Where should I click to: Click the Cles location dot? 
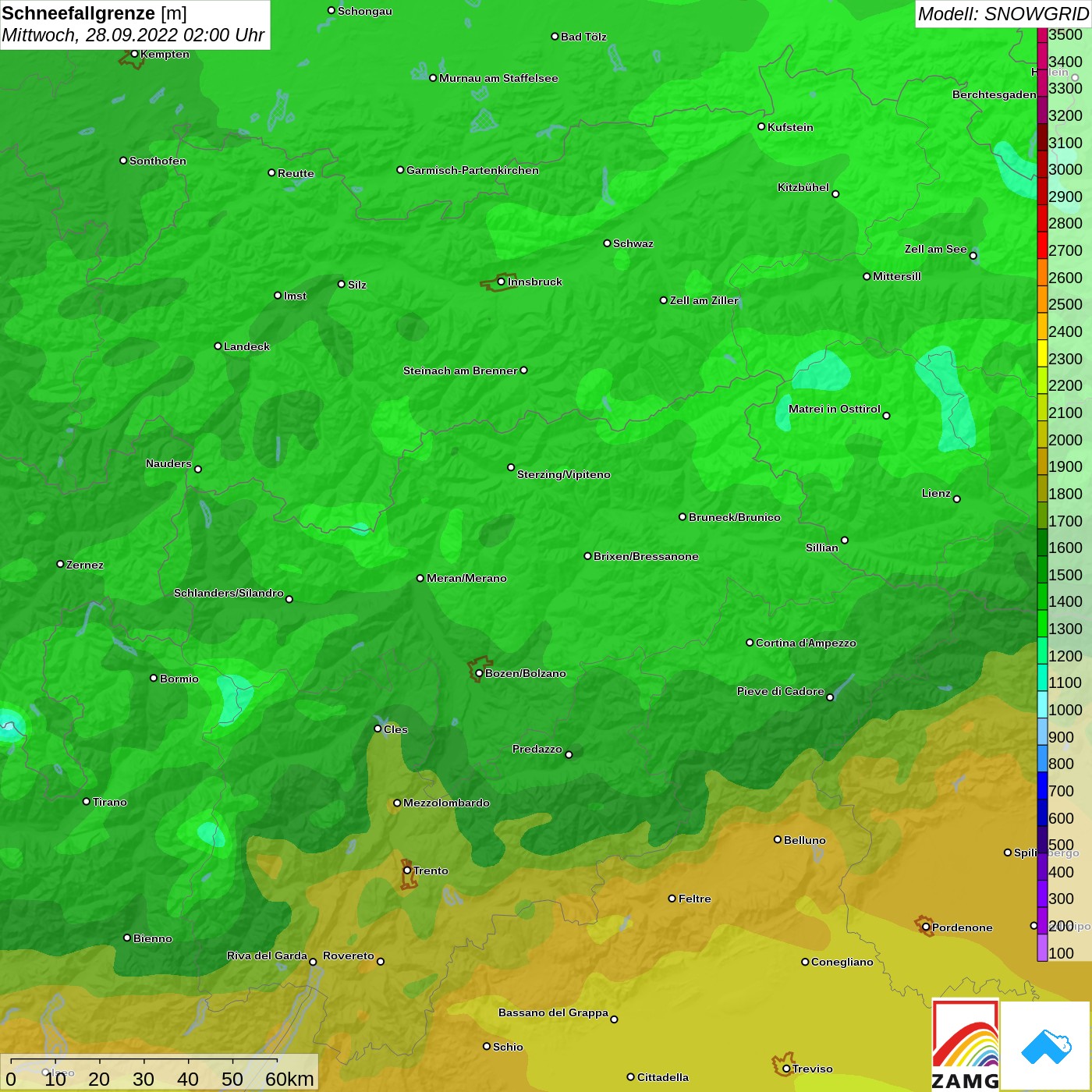point(378,729)
